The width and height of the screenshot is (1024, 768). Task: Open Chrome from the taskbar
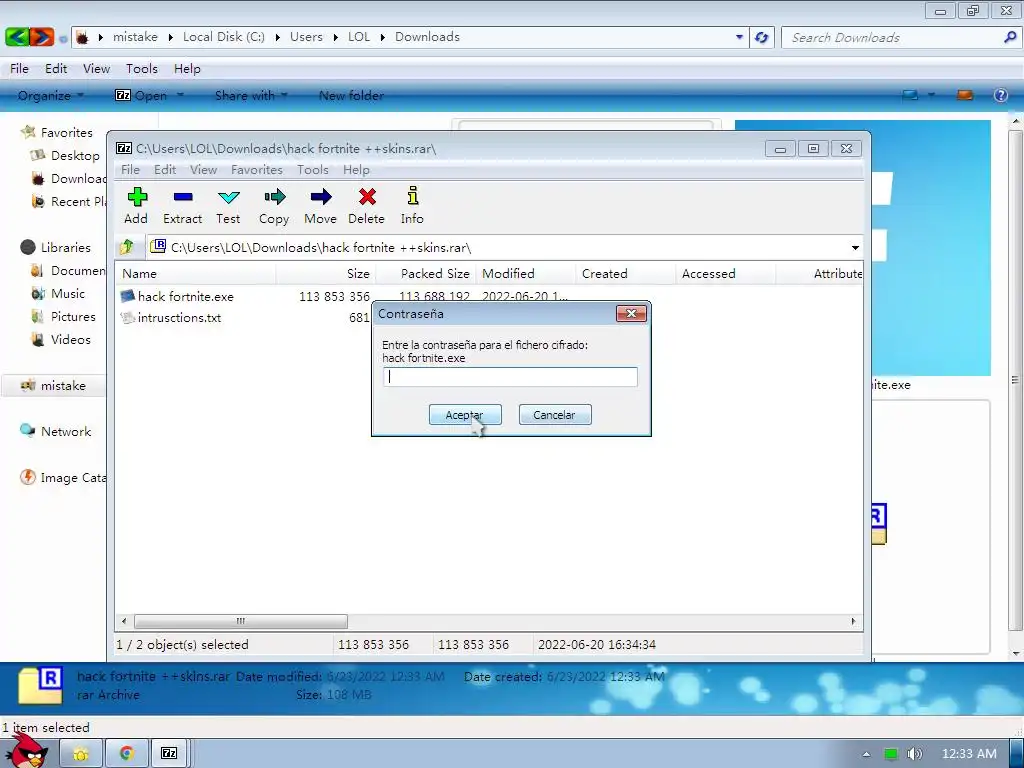[127, 754]
